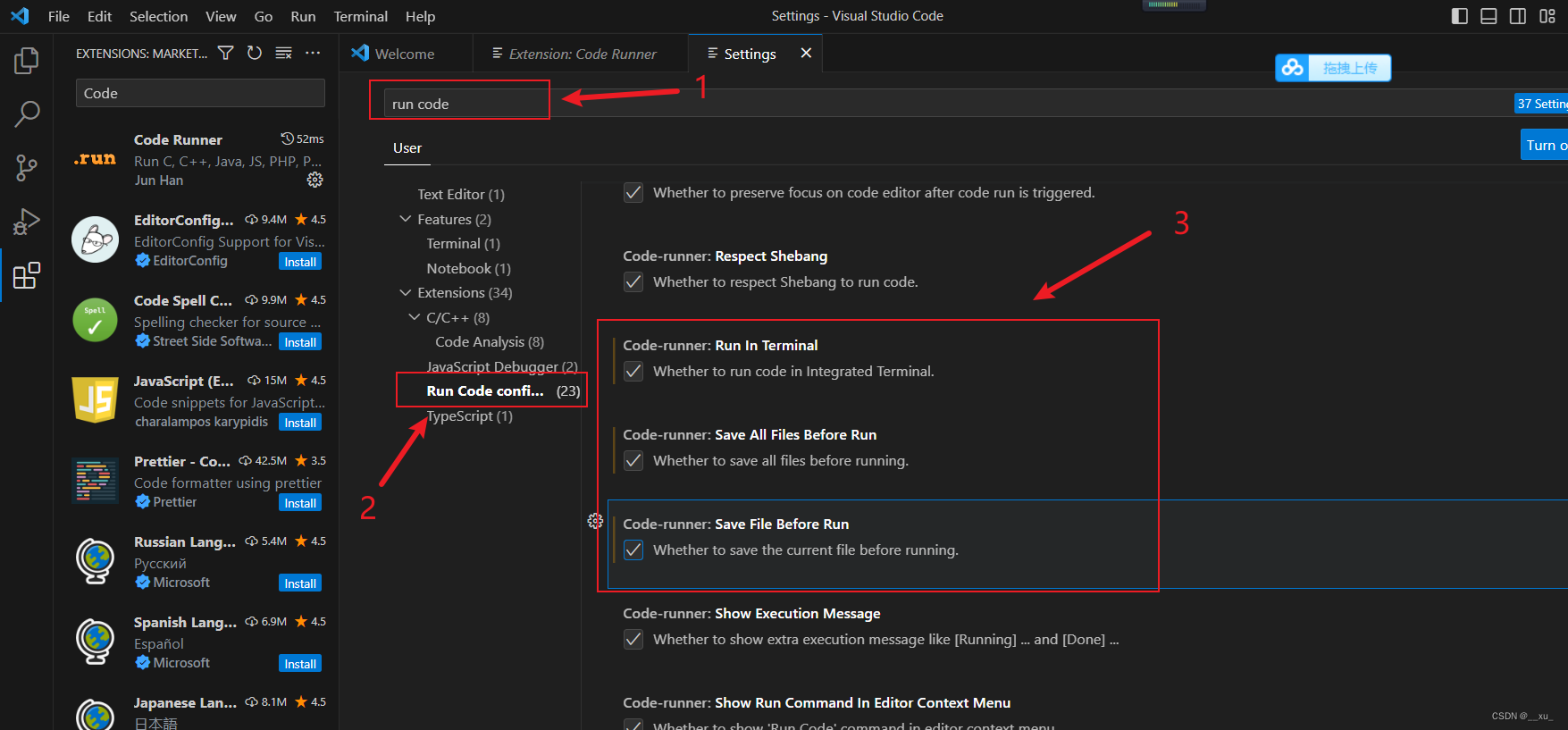Click Russian Language Pack globe icon

(95, 561)
